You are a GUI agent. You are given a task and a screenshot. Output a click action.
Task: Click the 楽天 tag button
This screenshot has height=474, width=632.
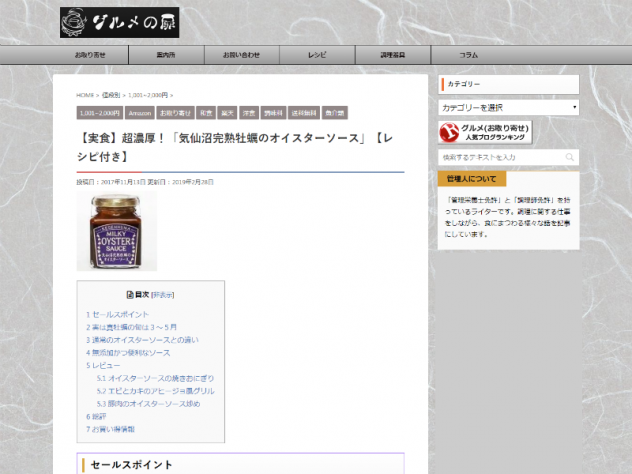coord(227,113)
